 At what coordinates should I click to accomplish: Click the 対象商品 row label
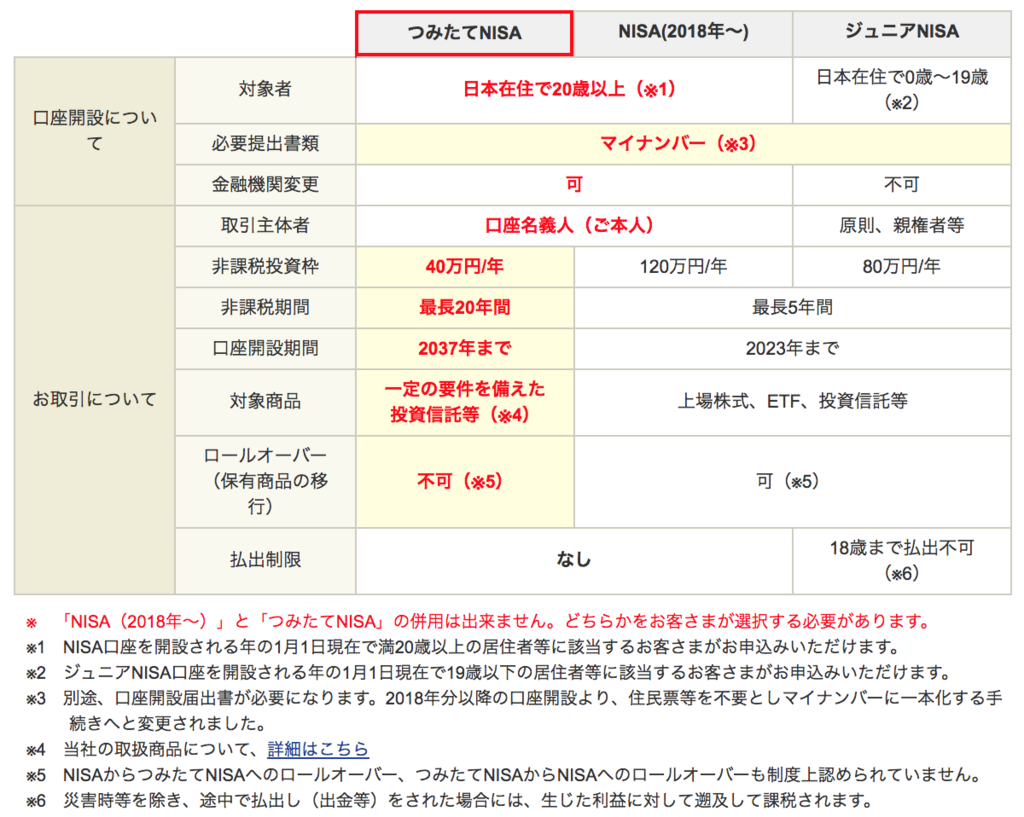pos(265,402)
